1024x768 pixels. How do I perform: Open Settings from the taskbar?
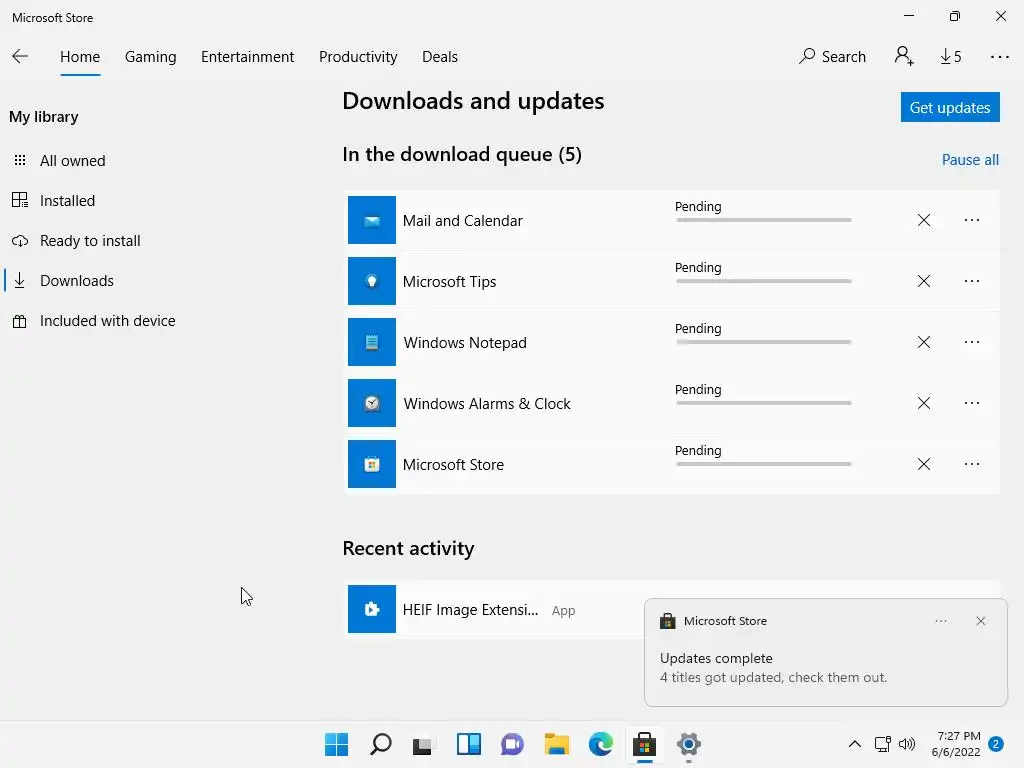click(688, 744)
